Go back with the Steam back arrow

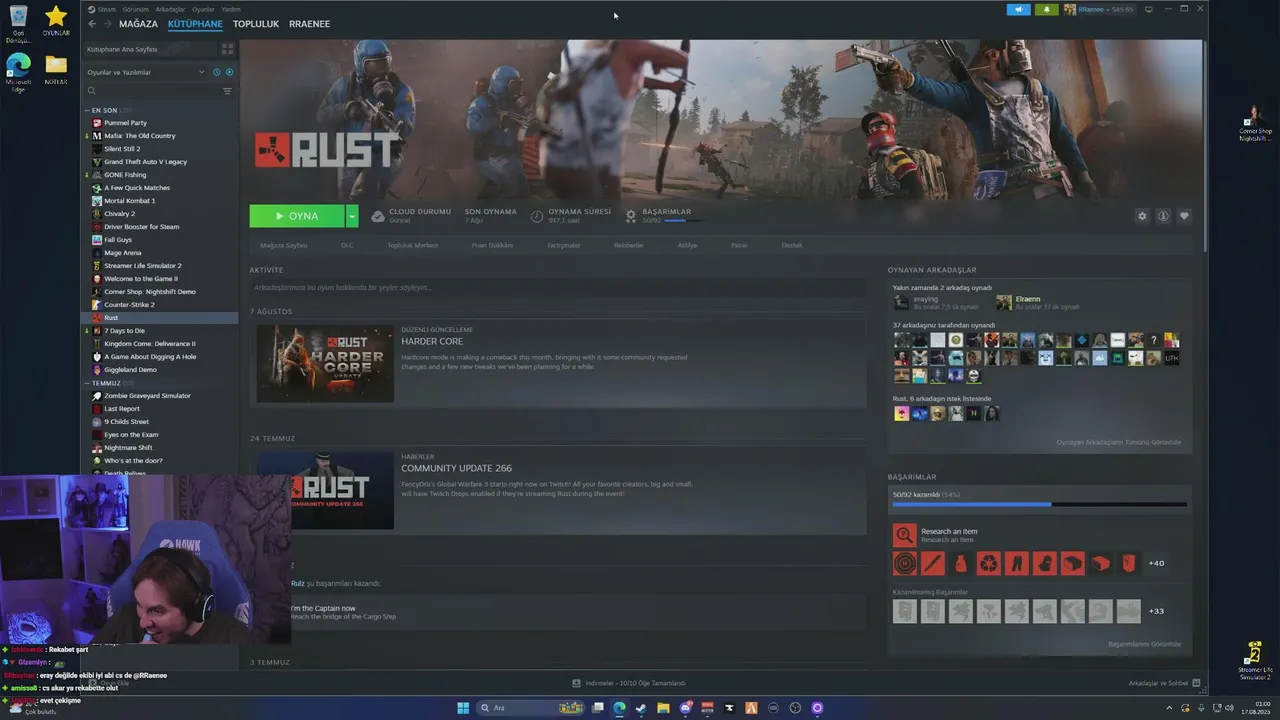click(92, 23)
